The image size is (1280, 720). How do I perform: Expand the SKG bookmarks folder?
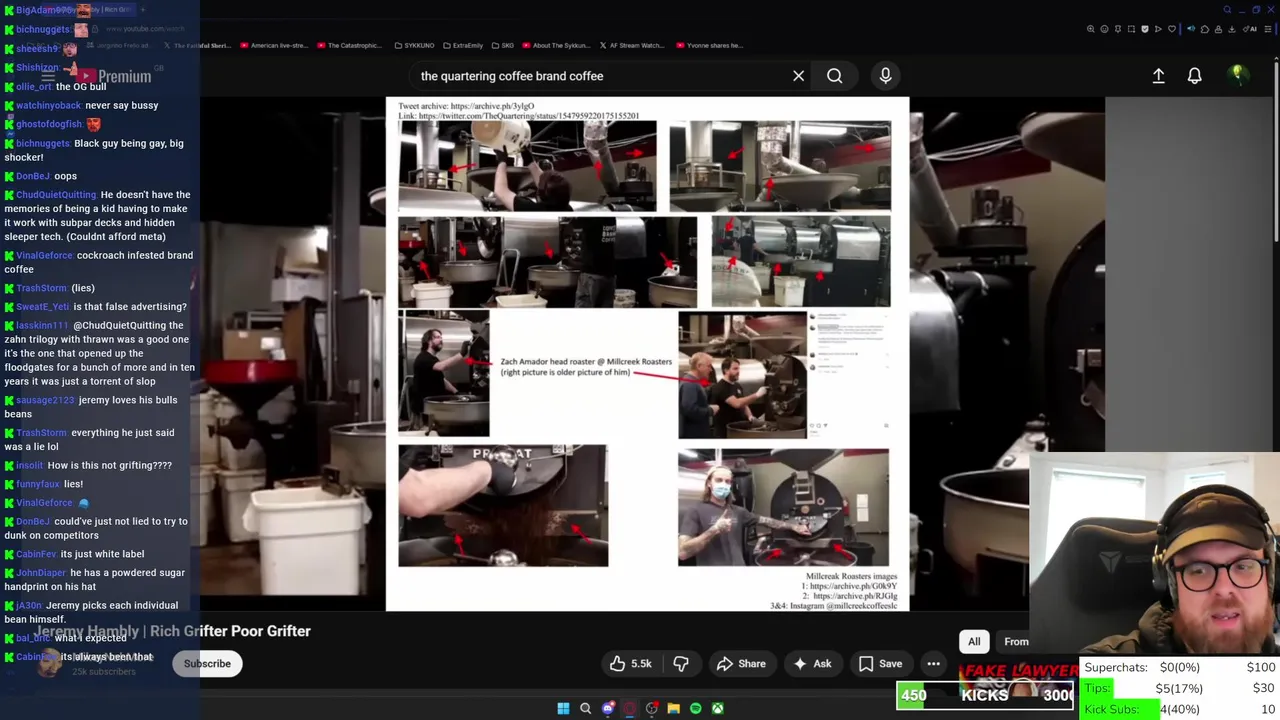click(x=503, y=45)
